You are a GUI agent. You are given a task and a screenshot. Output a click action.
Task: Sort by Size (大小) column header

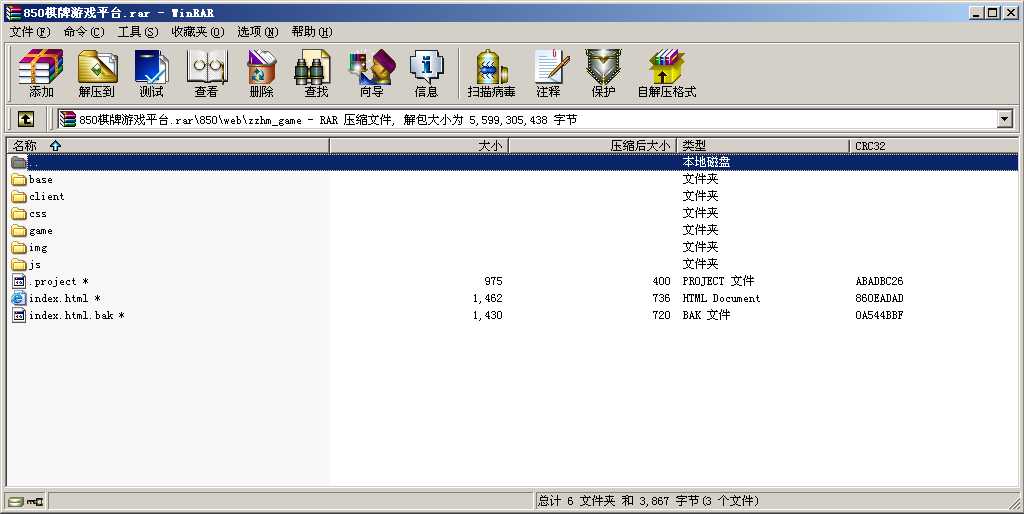419,146
